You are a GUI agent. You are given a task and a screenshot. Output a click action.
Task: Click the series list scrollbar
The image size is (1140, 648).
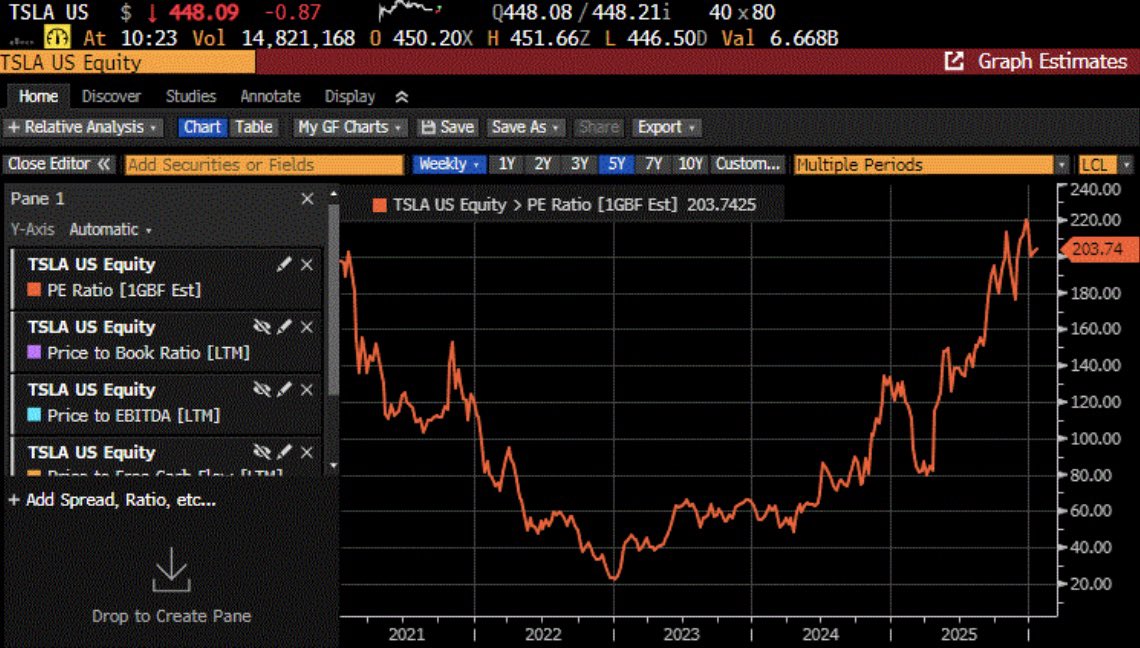coord(334,300)
